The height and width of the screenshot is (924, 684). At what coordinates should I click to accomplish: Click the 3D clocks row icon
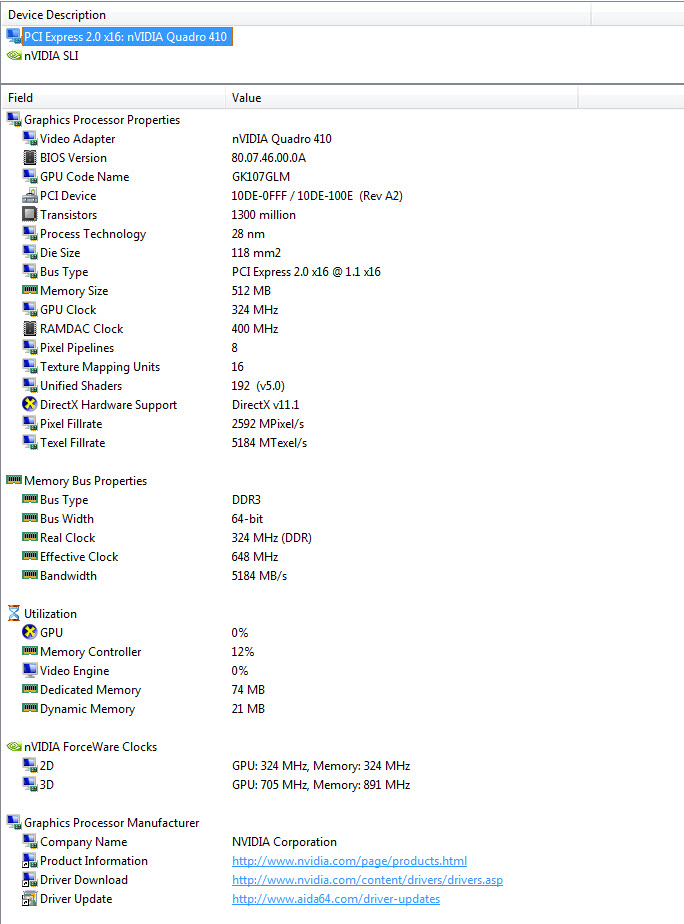point(29,784)
